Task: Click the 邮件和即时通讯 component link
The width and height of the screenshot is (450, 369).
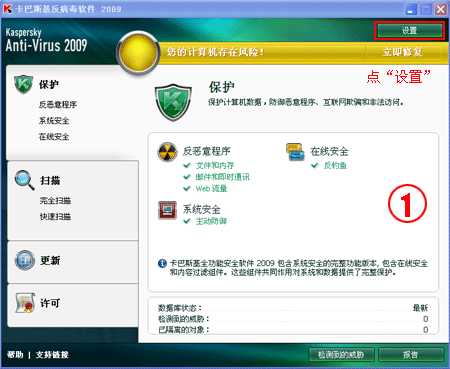Action: pos(223,177)
